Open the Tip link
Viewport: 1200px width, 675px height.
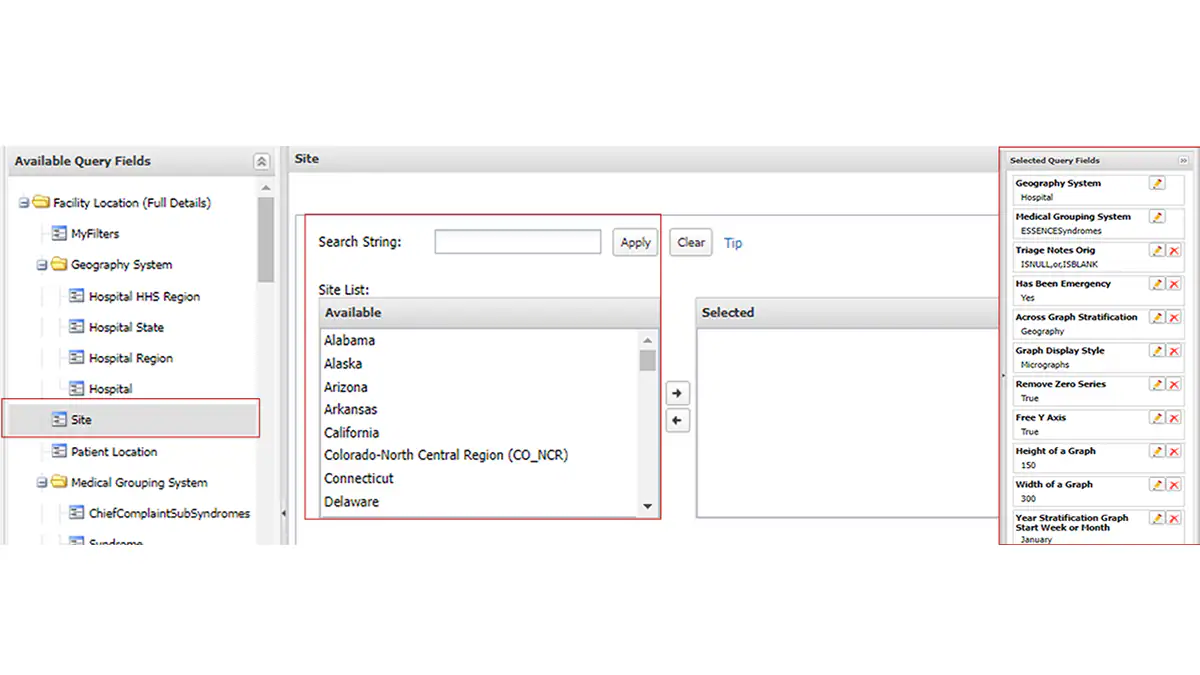tap(733, 243)
